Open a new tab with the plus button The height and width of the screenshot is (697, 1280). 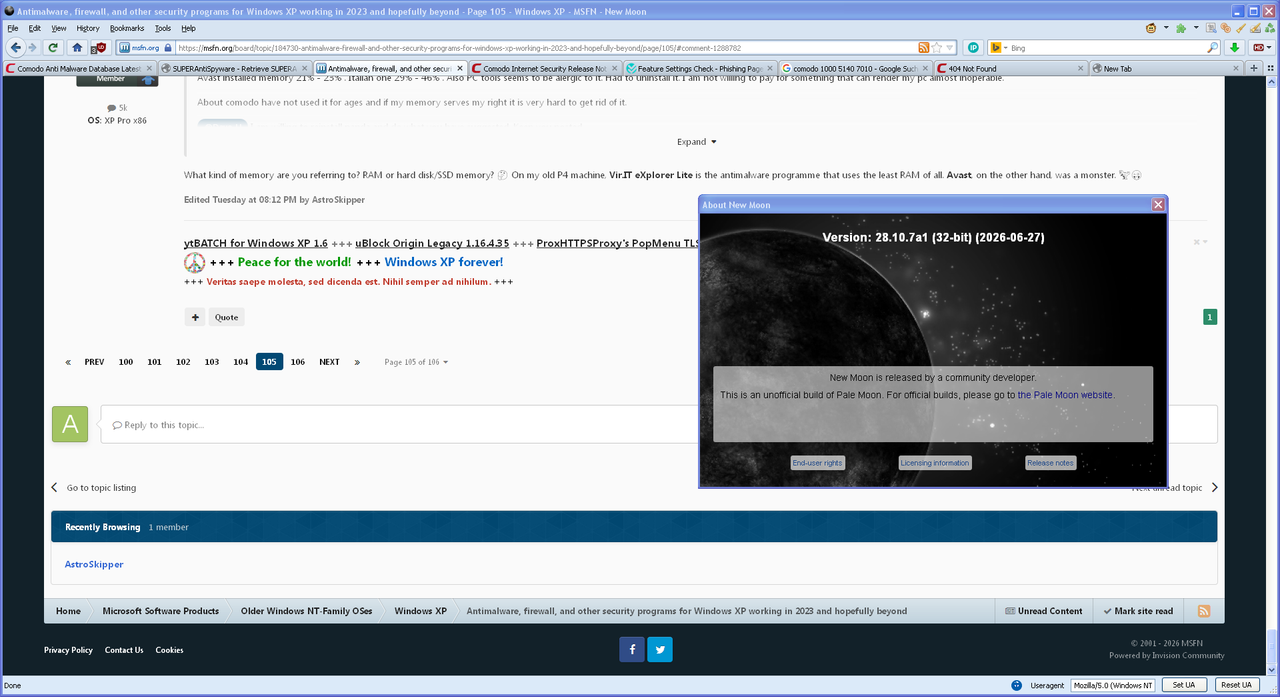pos(1255,68)
